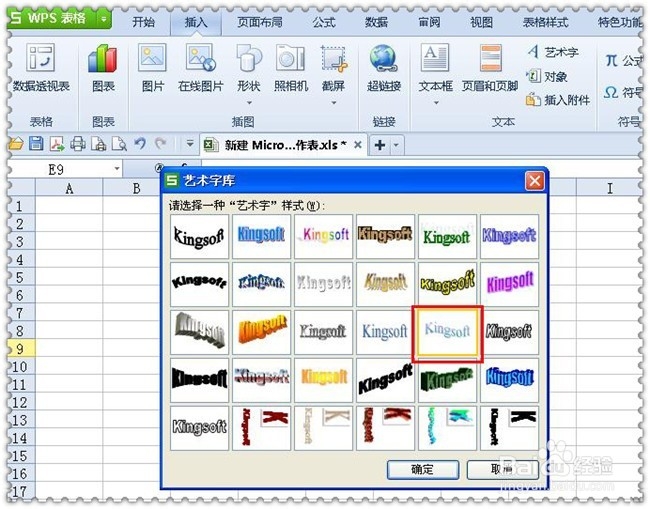Screen dimensions: 650x509
Task: Click the 文本框 text box icon
Action: [x=434, y=58]
